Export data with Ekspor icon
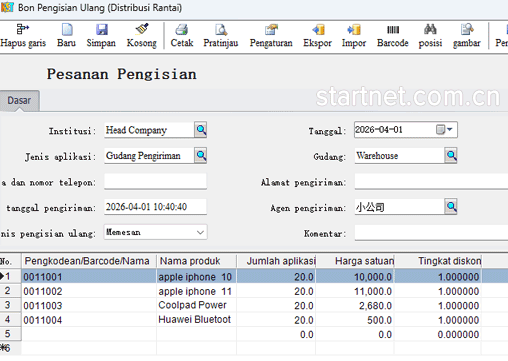Screen dimensions: 508x361 pyautogui.click(x=318, y=30)
